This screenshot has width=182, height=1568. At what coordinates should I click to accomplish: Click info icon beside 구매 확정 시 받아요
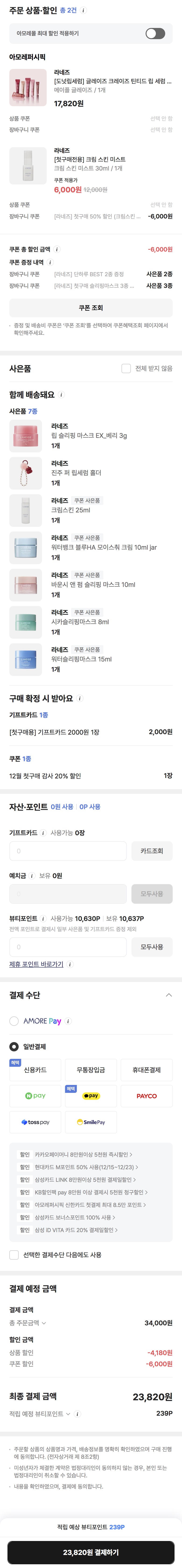pyautogui.click(x=80, y=698)
